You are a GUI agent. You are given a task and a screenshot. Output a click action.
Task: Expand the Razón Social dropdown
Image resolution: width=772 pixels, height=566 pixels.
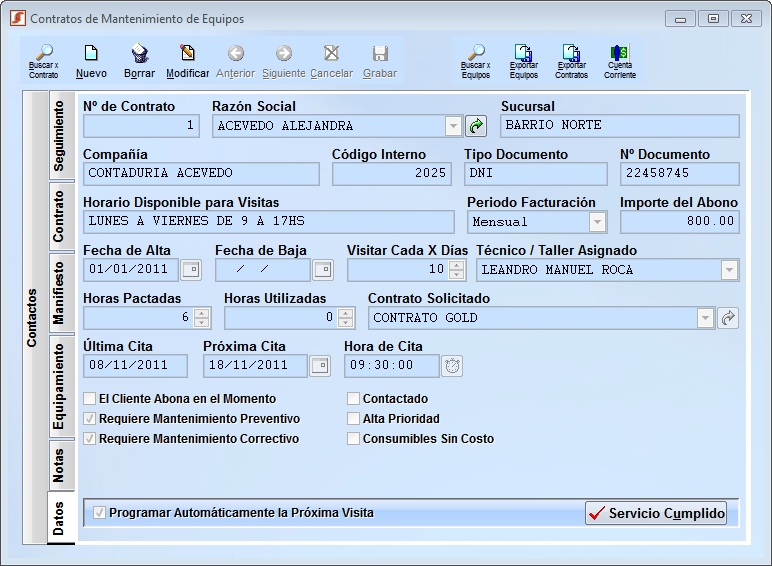pyautogui.click(x=453, y=126)
